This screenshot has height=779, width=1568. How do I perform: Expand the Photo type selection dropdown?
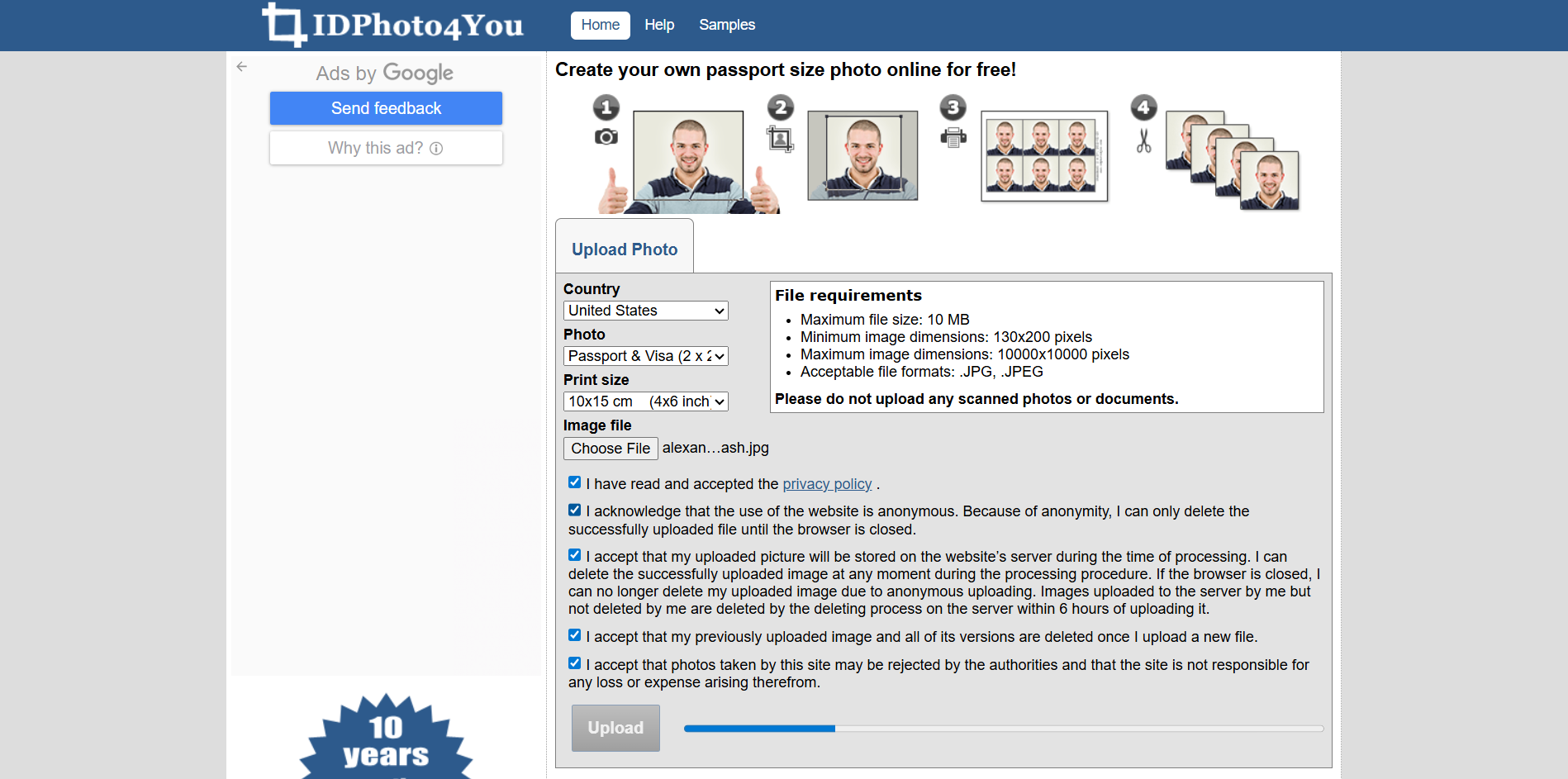coord(645,356)
